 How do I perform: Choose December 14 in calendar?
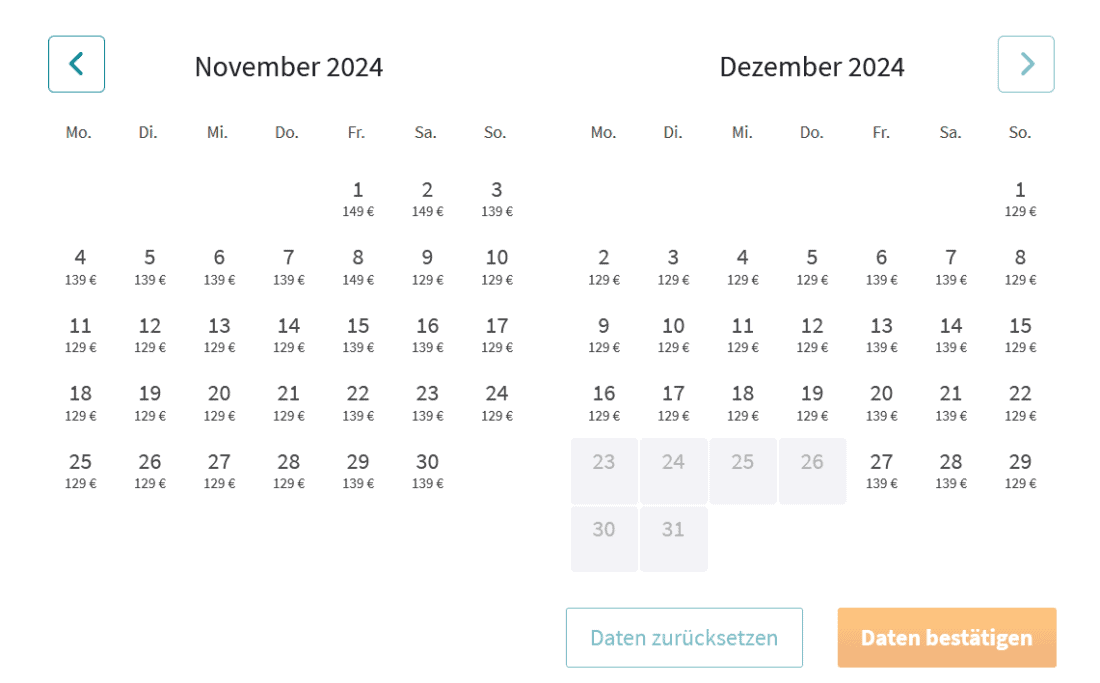951,334
